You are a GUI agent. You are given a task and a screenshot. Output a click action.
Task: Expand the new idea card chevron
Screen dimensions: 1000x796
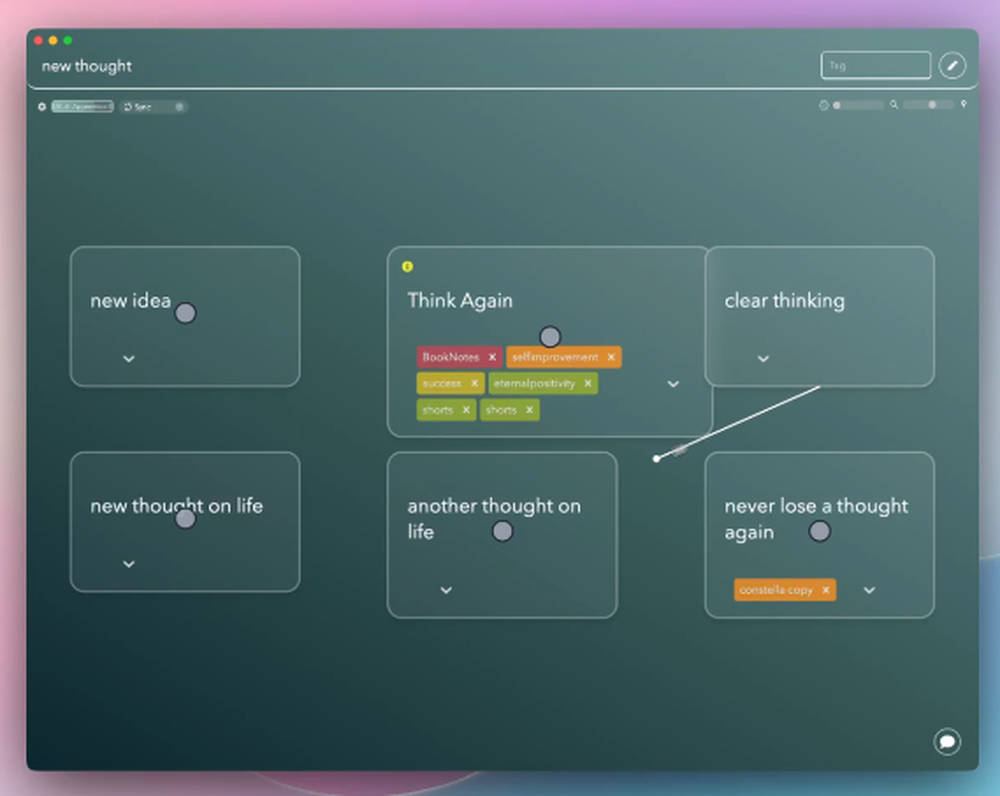click(129, 359)
